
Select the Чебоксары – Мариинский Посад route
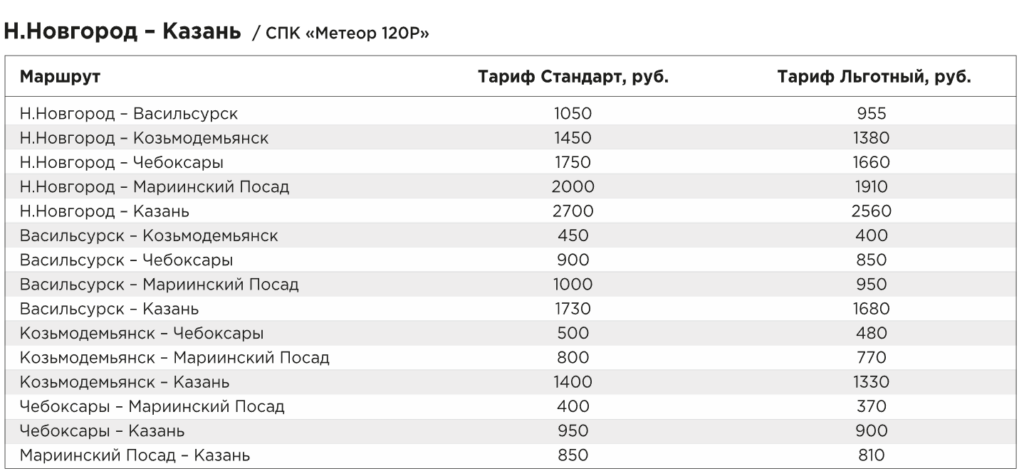click(x=152, y=406)
